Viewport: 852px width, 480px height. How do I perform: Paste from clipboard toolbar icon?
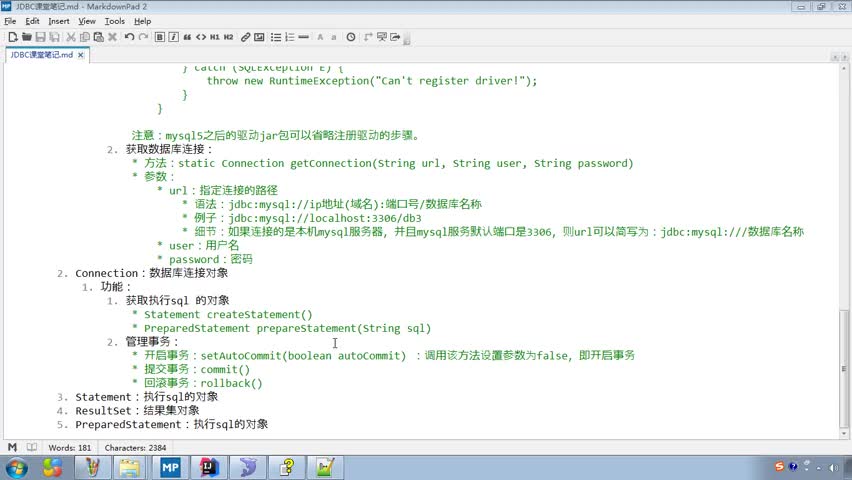click(98, 37)
